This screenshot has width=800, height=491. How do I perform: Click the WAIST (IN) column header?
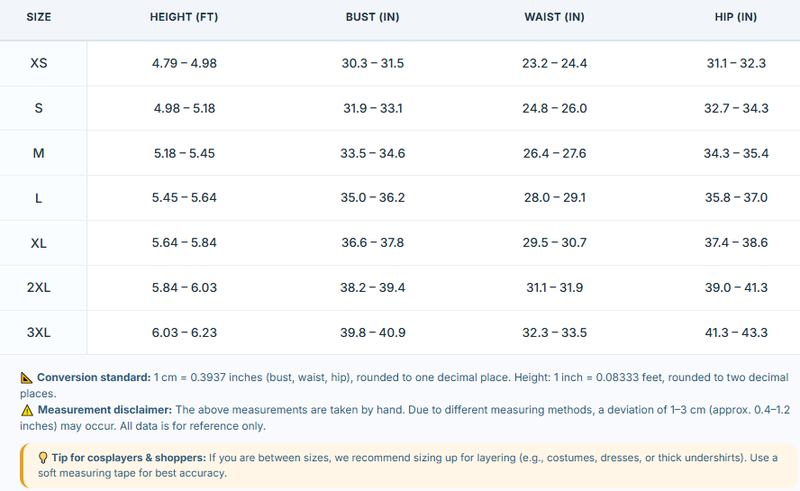[555, 17]
